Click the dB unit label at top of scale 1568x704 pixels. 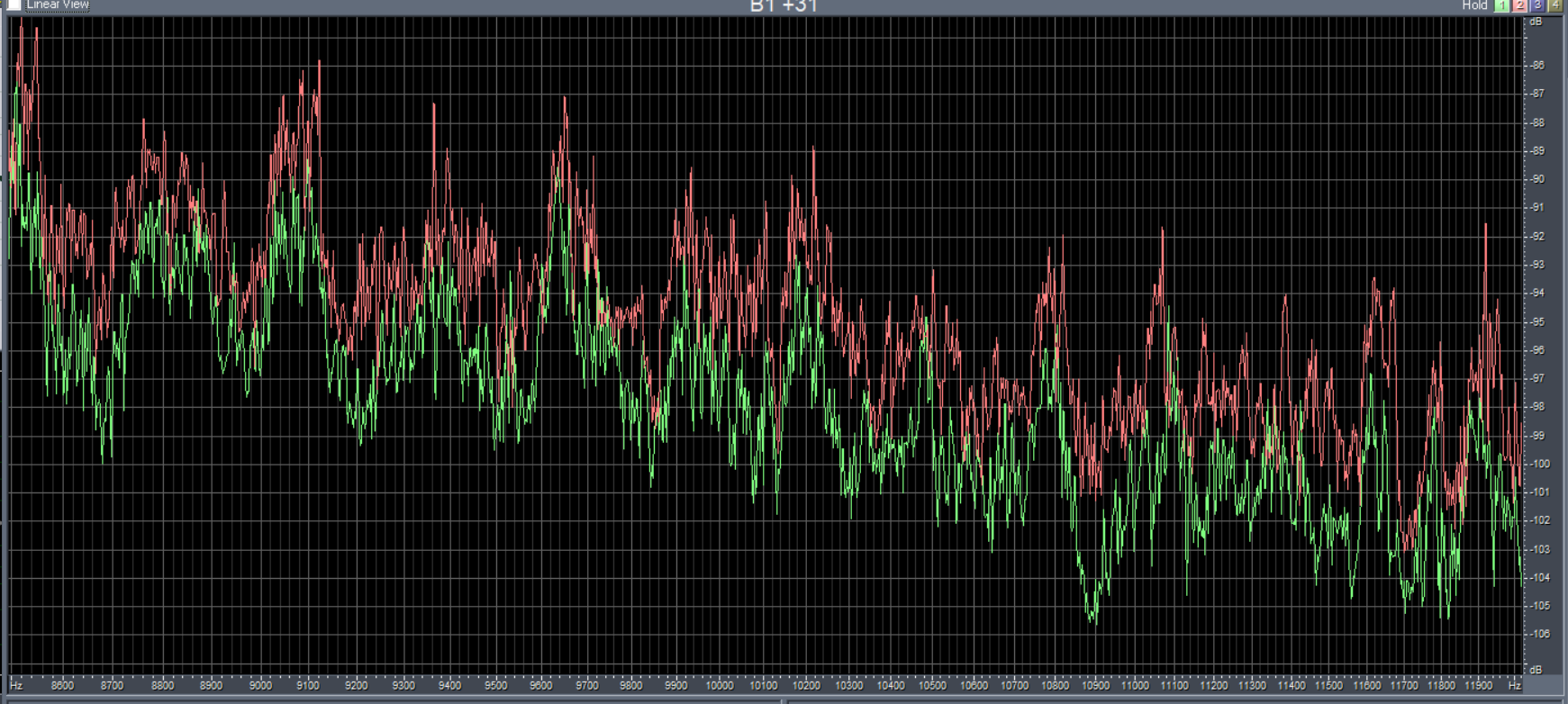(x=1536, y=22)
